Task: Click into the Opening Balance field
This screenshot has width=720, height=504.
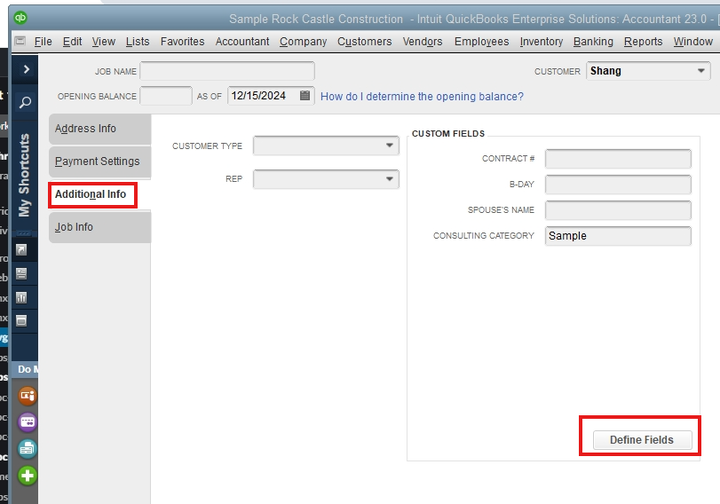Action: pyautogui.click(x=166, y=96)
